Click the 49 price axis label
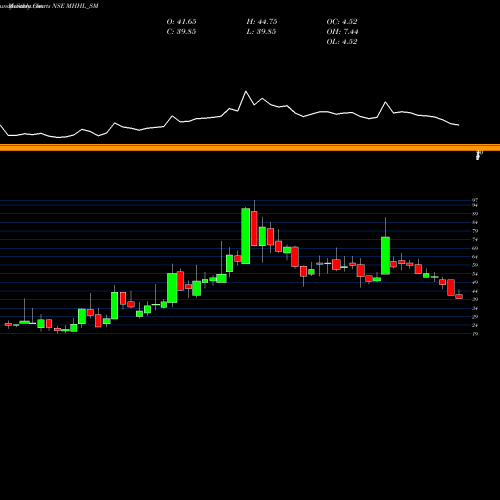 [x=475, y=282]
